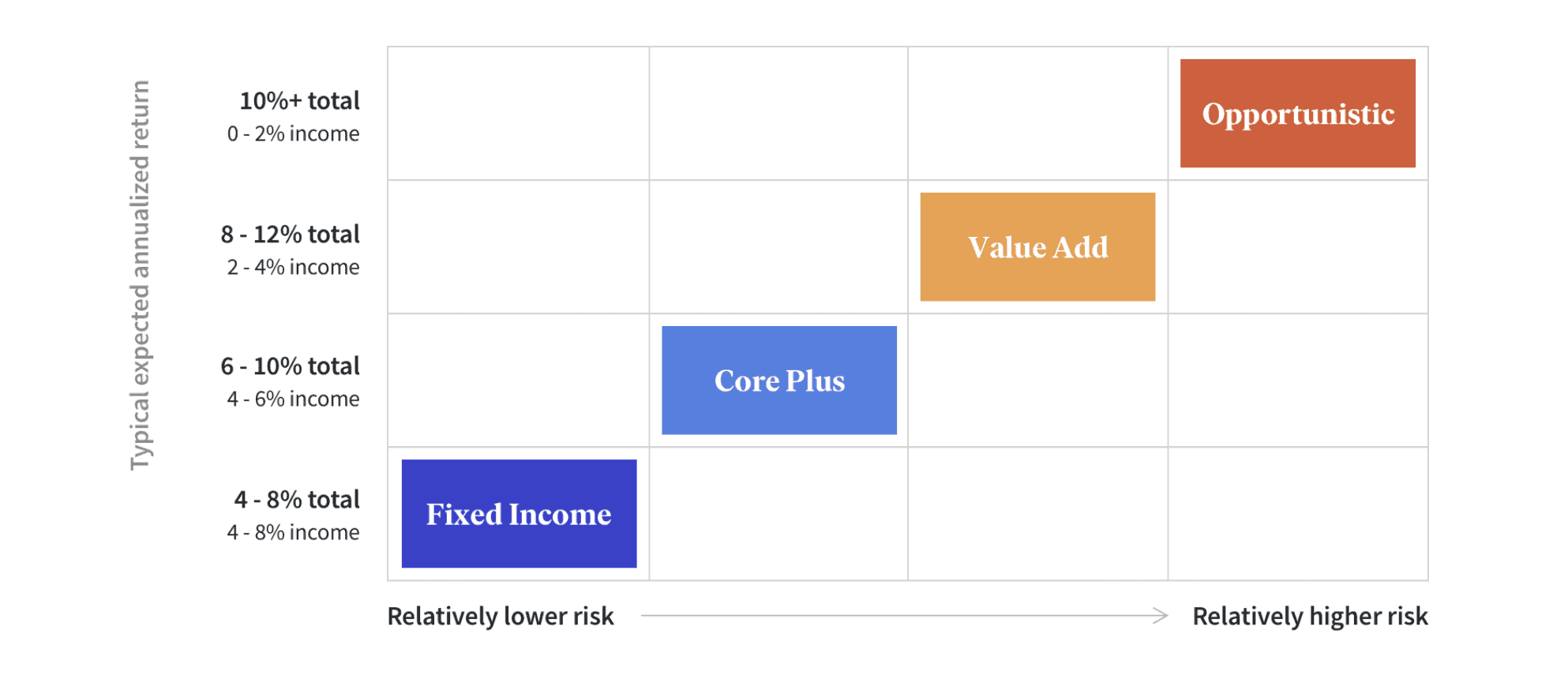Click the empty cell left of Core Plus
Screen dimensions: 1568x690
pyautogui.click(x=519, y=381)
